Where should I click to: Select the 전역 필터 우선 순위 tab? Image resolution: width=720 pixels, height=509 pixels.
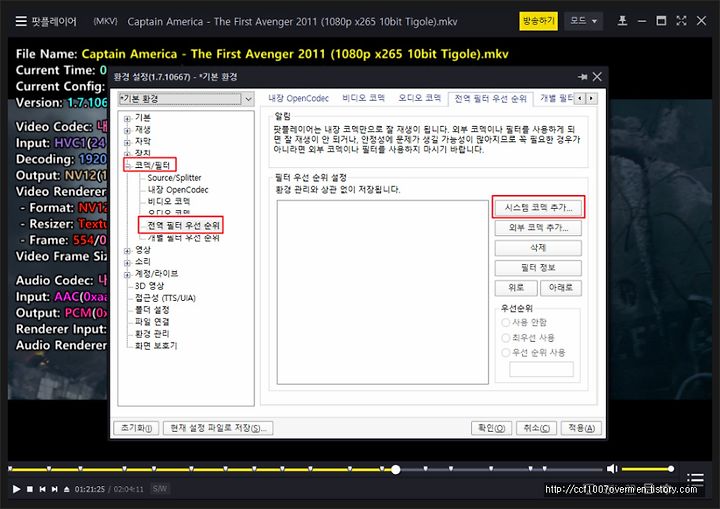(x=490, y=98)
